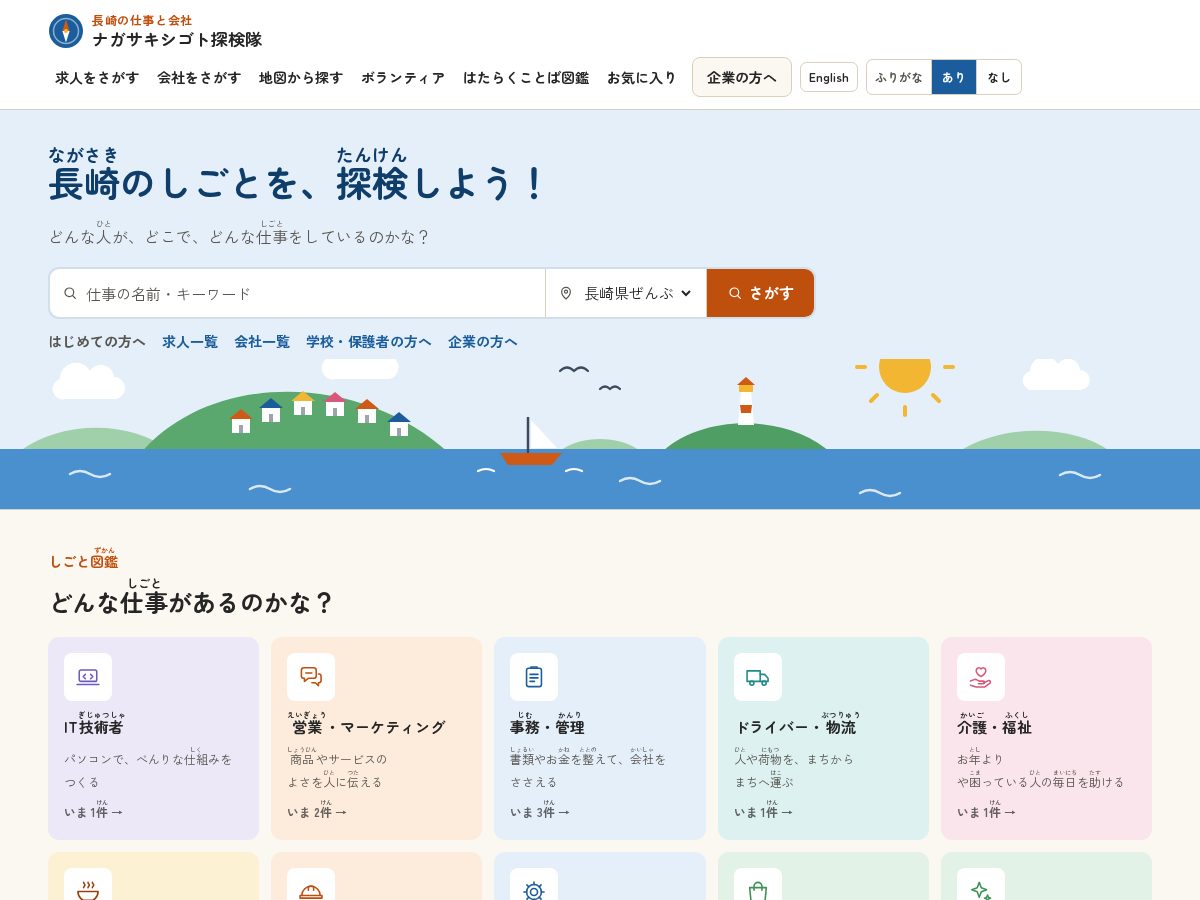The height and width of the screenshot is (900, 1200).
Task: Click the しごと図鑑 section label
Action: pyautogui.click(x=84, y=561)
